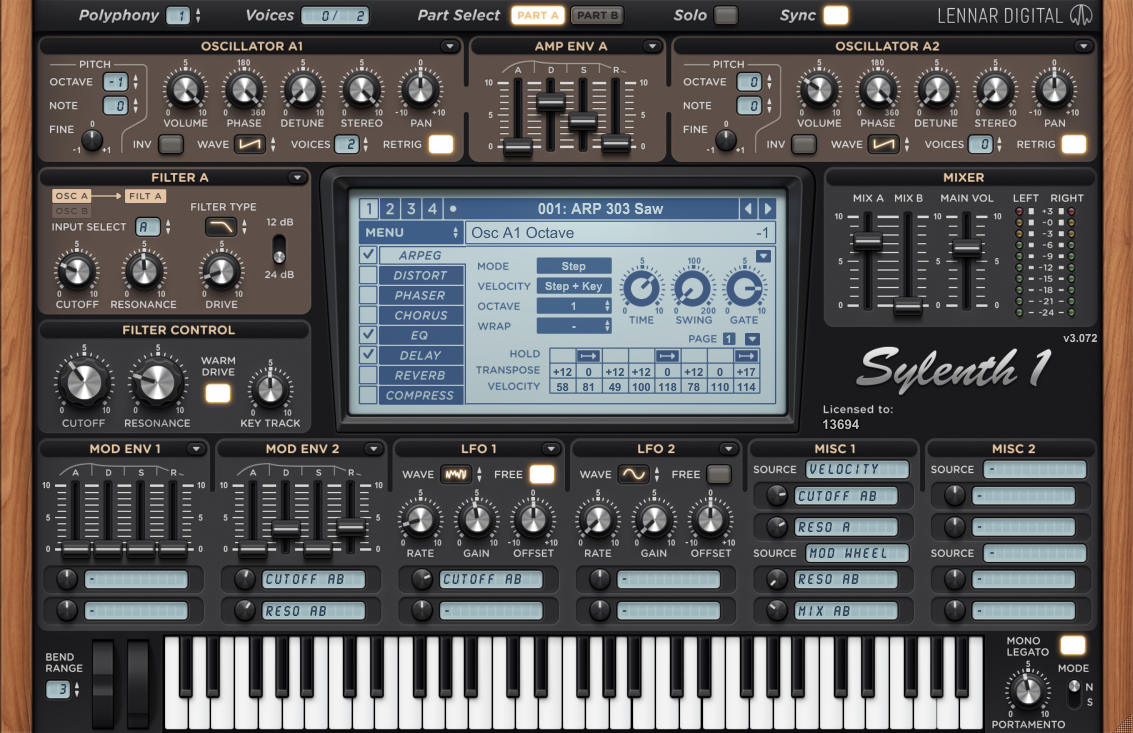
Task: Select the Oscillator A2 waveform icon
Action: click(884, 145)
